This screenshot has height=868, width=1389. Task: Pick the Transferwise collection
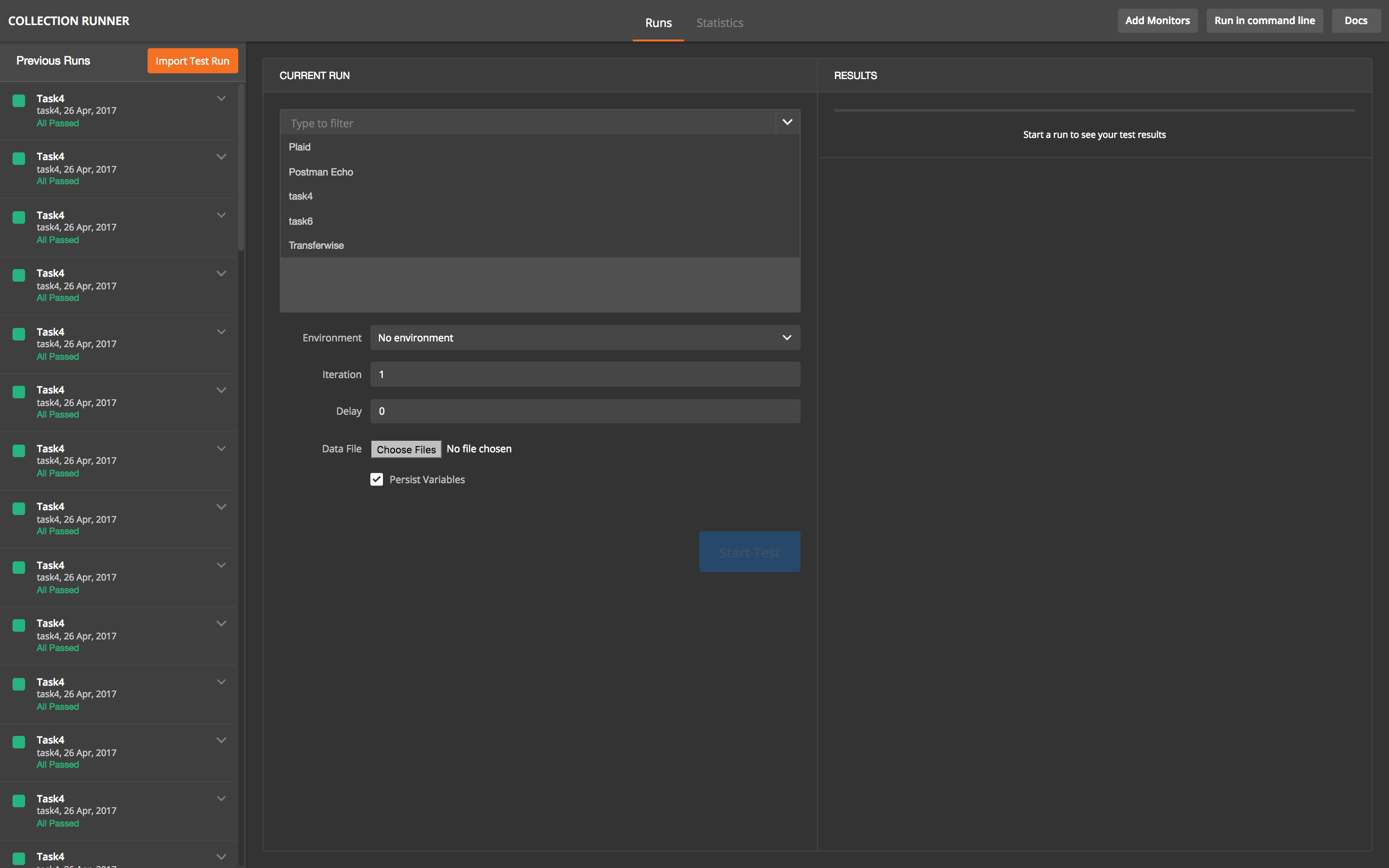(x=316, y=246)
